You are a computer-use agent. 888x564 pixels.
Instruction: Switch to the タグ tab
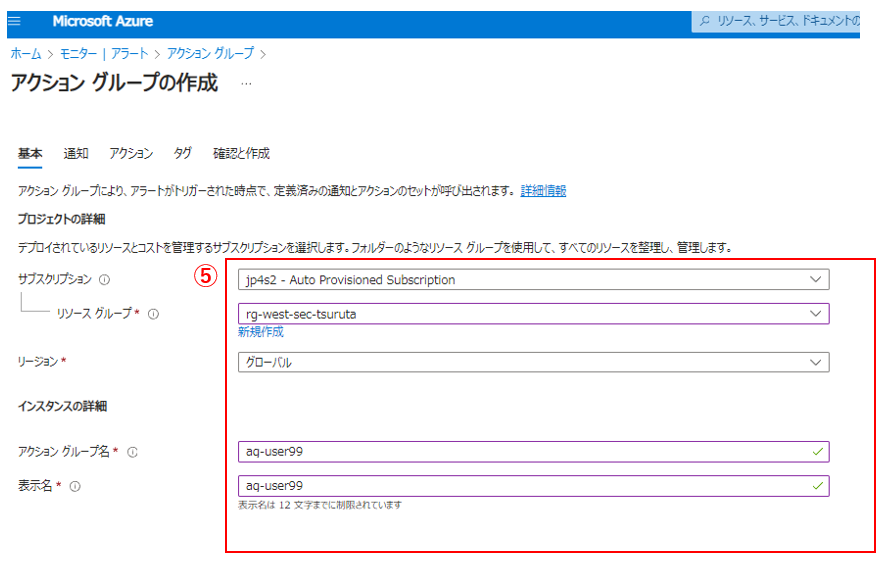coord(182,153)
